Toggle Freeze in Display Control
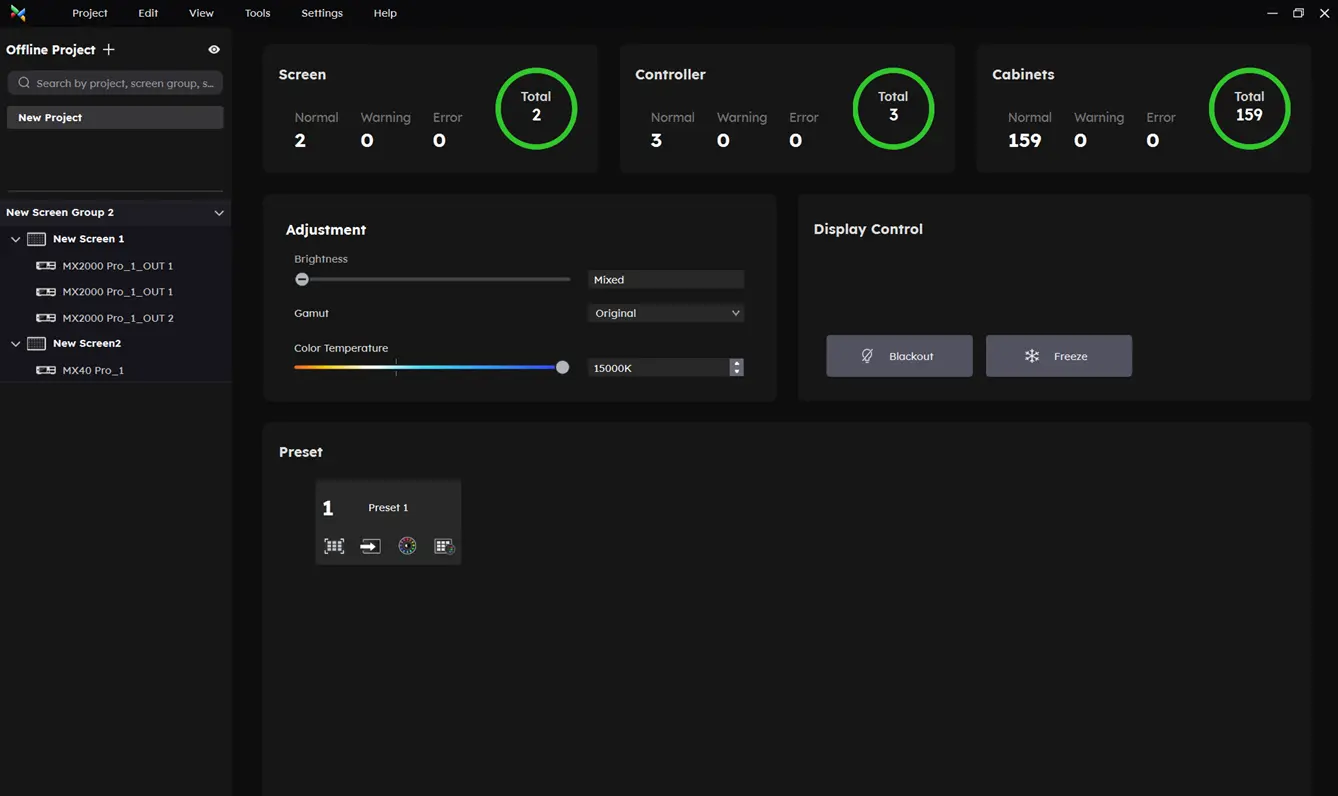 [1058, 356]
